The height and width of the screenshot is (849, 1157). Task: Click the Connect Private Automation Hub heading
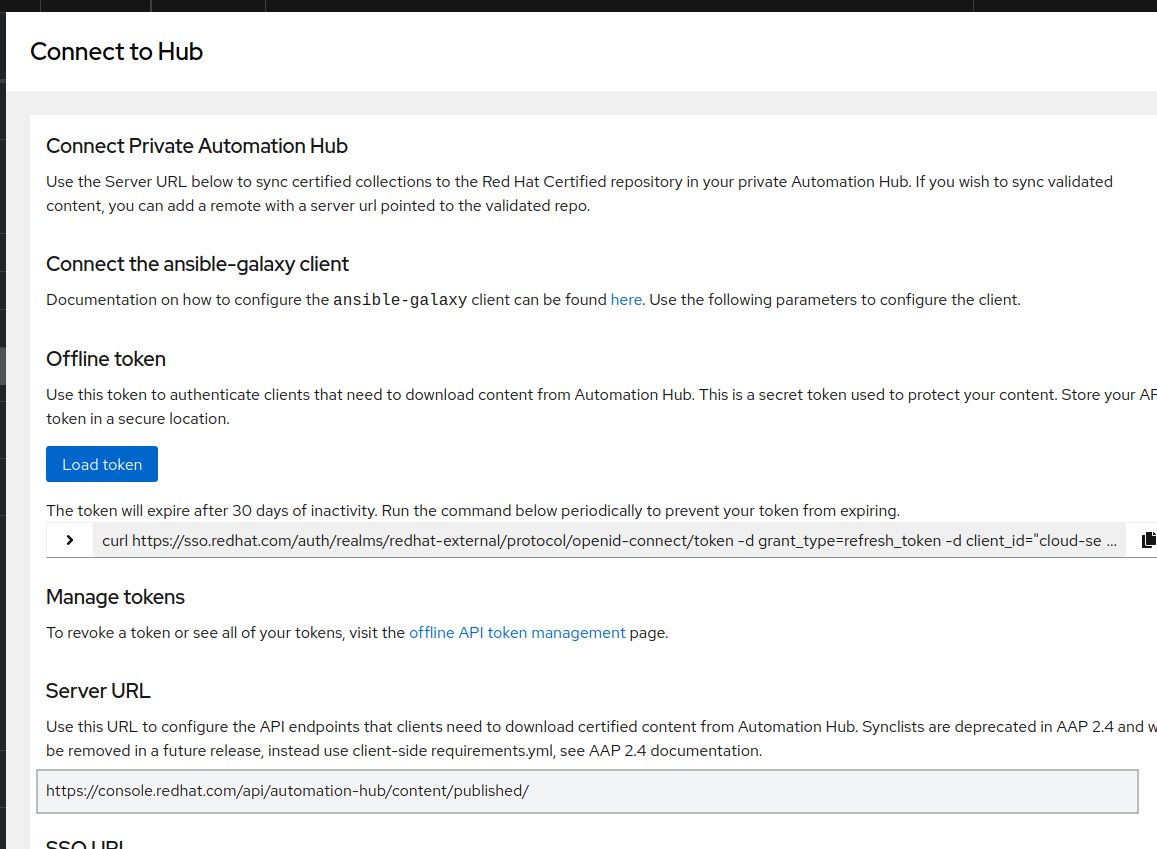pyautogui.click(x=197, y=146)
